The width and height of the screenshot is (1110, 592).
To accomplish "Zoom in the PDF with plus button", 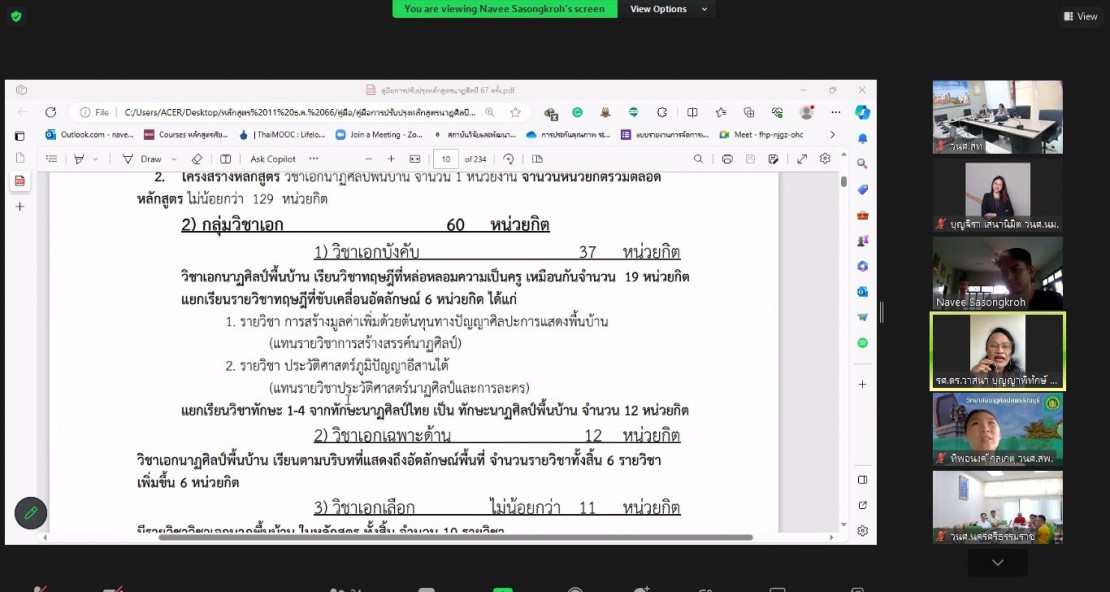I will click(391, 159).
